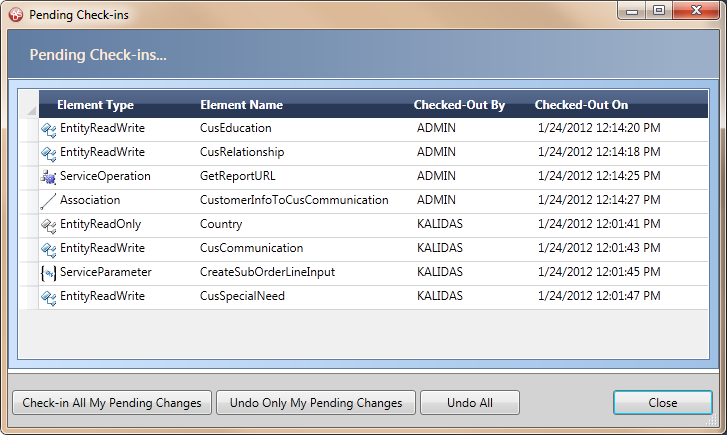Click the EntityReadOnly icon for Country

coord(48,225)
